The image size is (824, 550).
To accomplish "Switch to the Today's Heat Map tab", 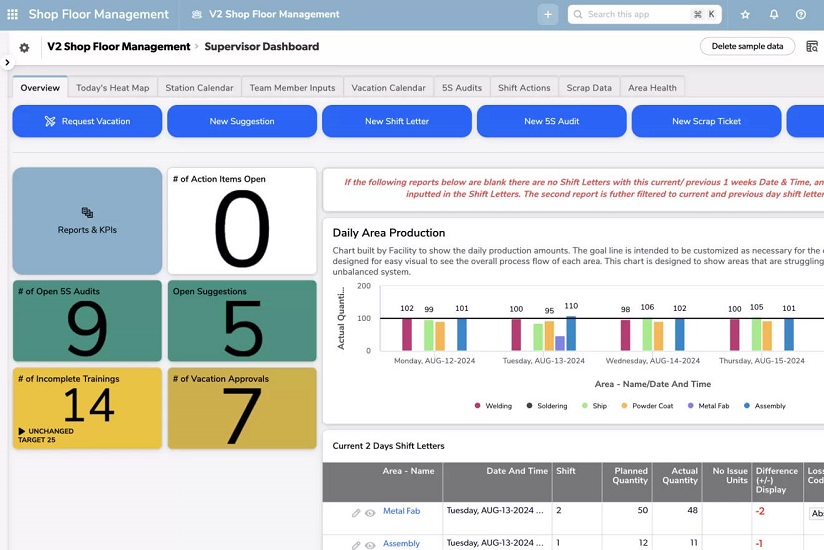I will click(112, 88).
